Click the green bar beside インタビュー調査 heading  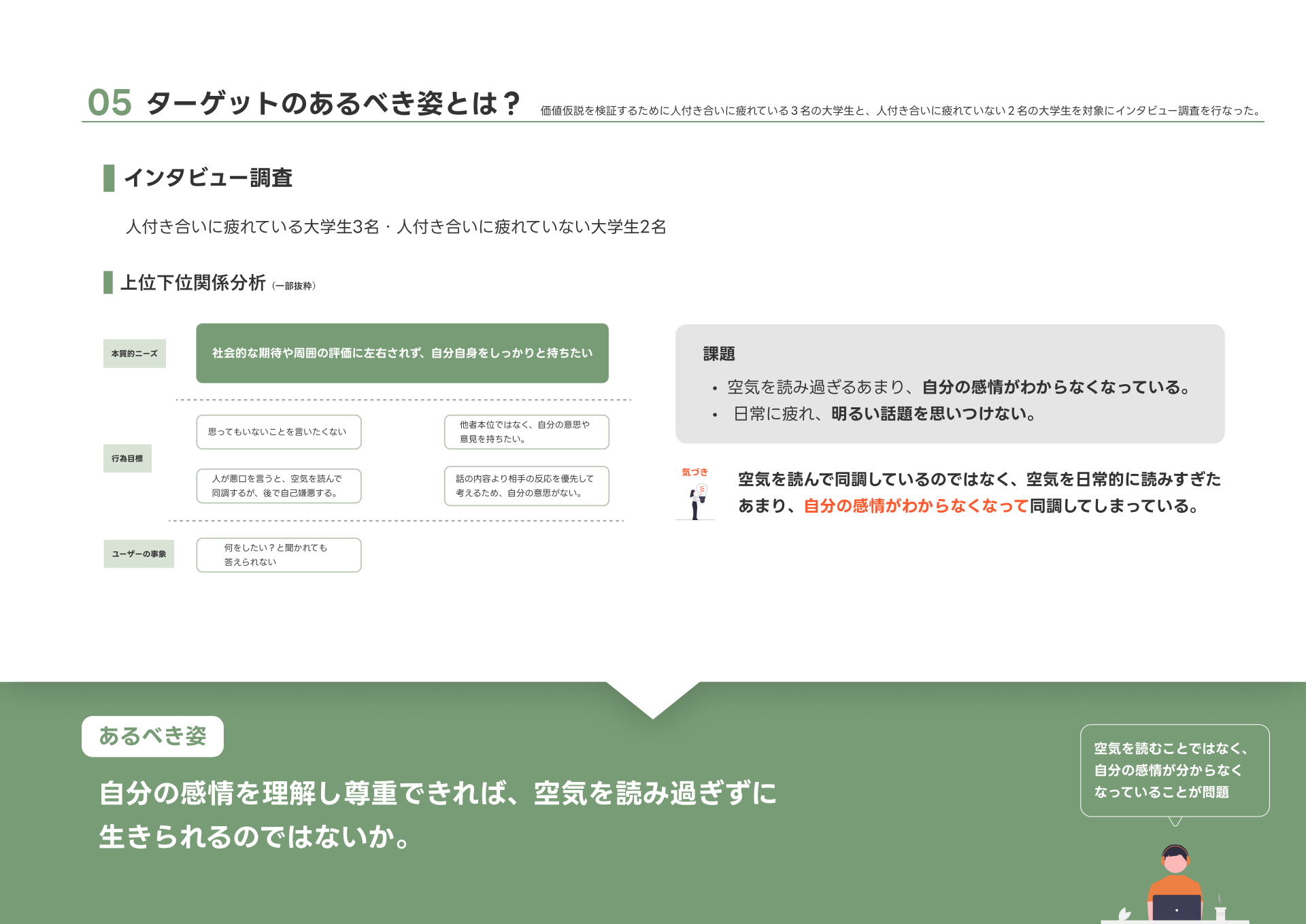coord(109,178)
